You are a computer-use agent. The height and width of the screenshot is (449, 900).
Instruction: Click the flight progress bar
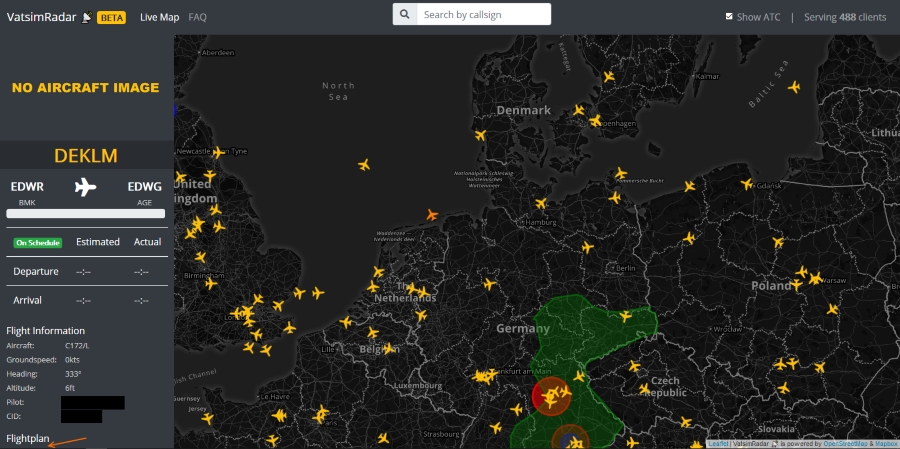[x=85, y=213]
